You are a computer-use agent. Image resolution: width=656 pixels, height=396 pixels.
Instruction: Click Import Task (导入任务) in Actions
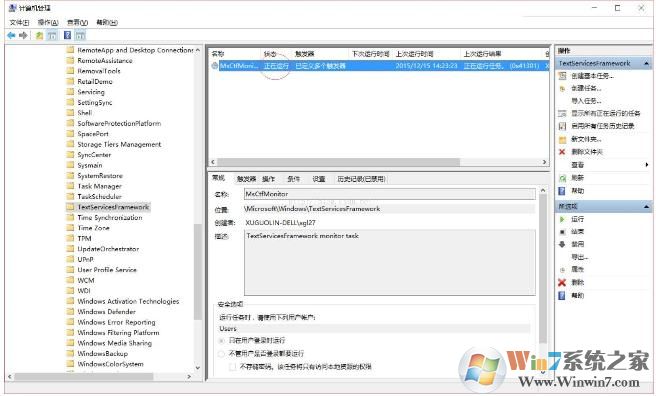click(587, 101)
